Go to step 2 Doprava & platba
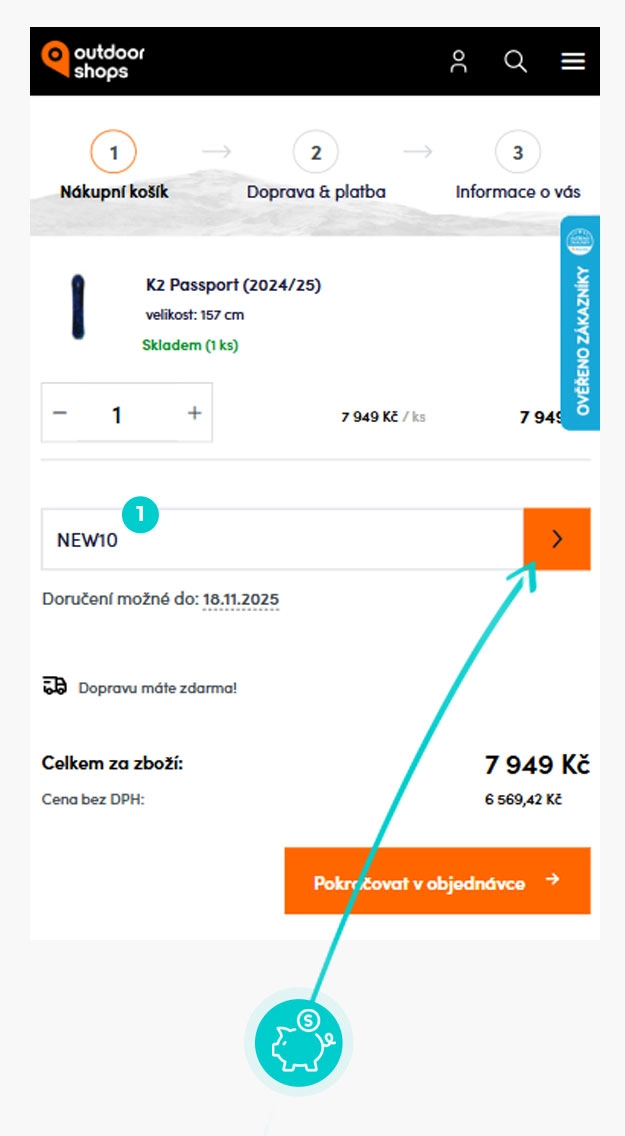The width and height of the screenshot is (625, 1136). 316,153
